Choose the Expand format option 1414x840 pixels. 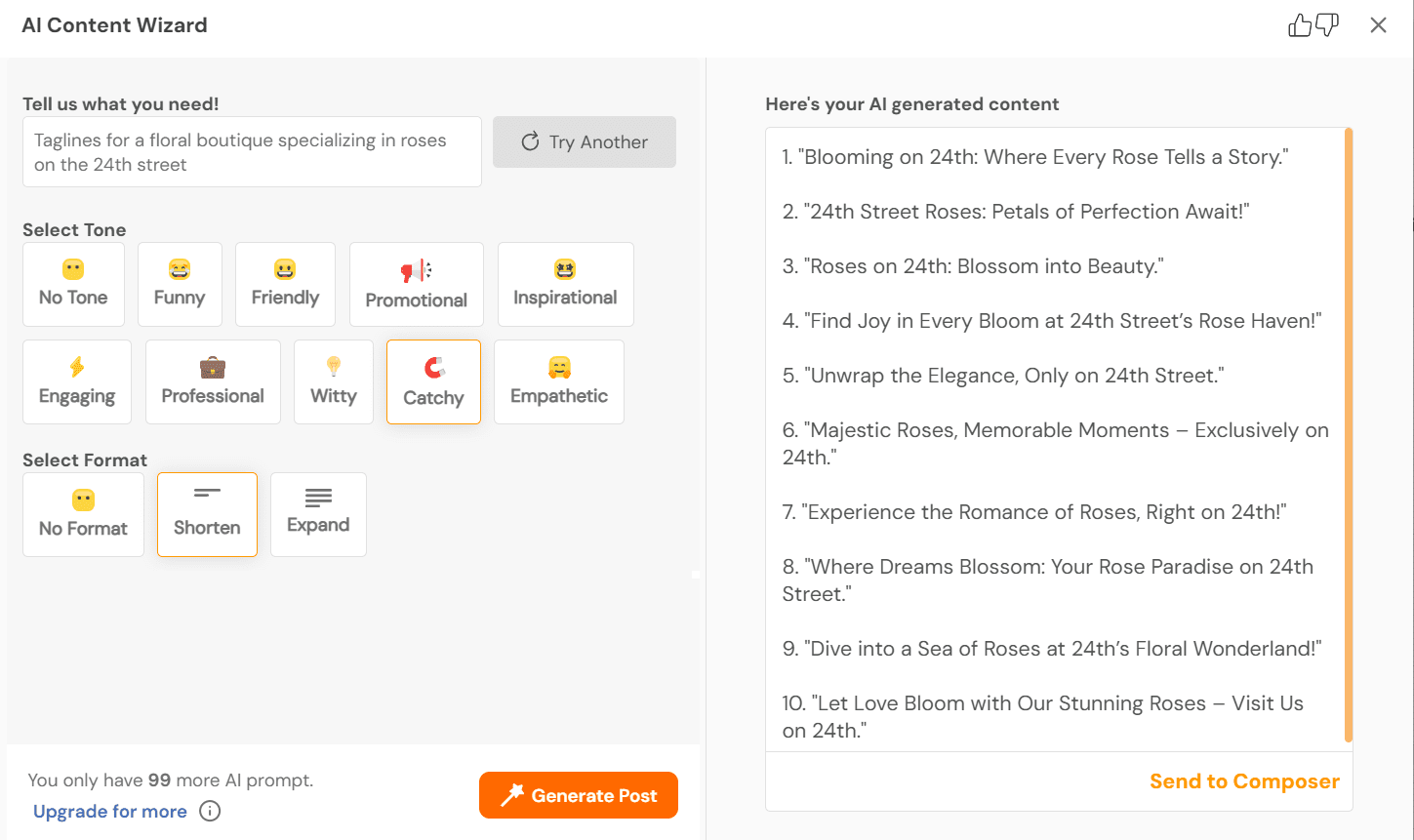click(x=318, y=514)
